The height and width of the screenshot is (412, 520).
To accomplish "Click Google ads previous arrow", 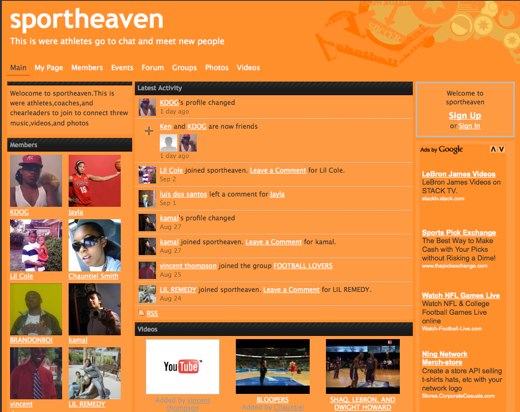I will click(x=493, y=149).
